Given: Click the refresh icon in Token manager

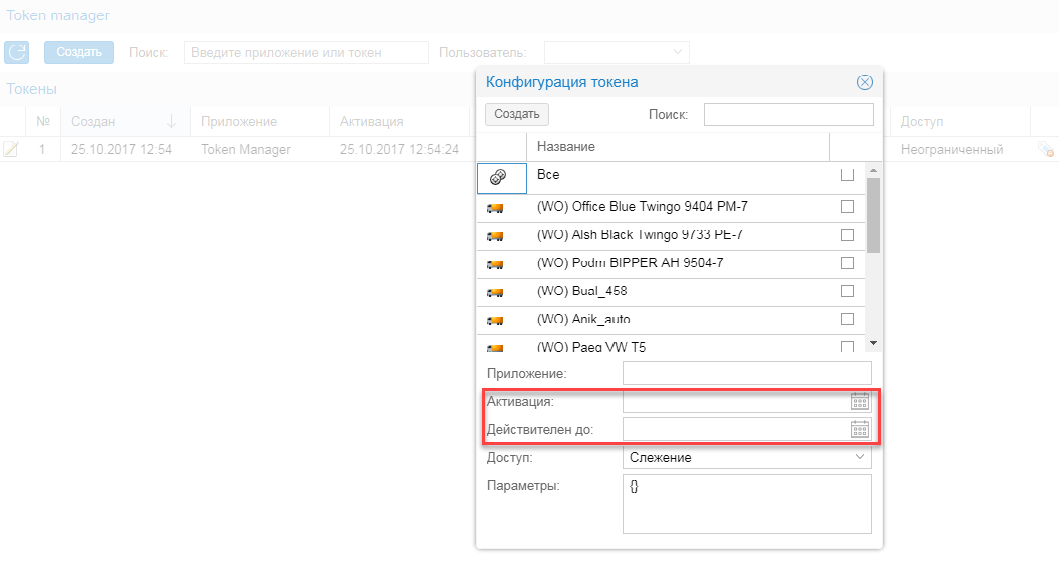Looking at the screenshot, I should [x=17, y=53].
